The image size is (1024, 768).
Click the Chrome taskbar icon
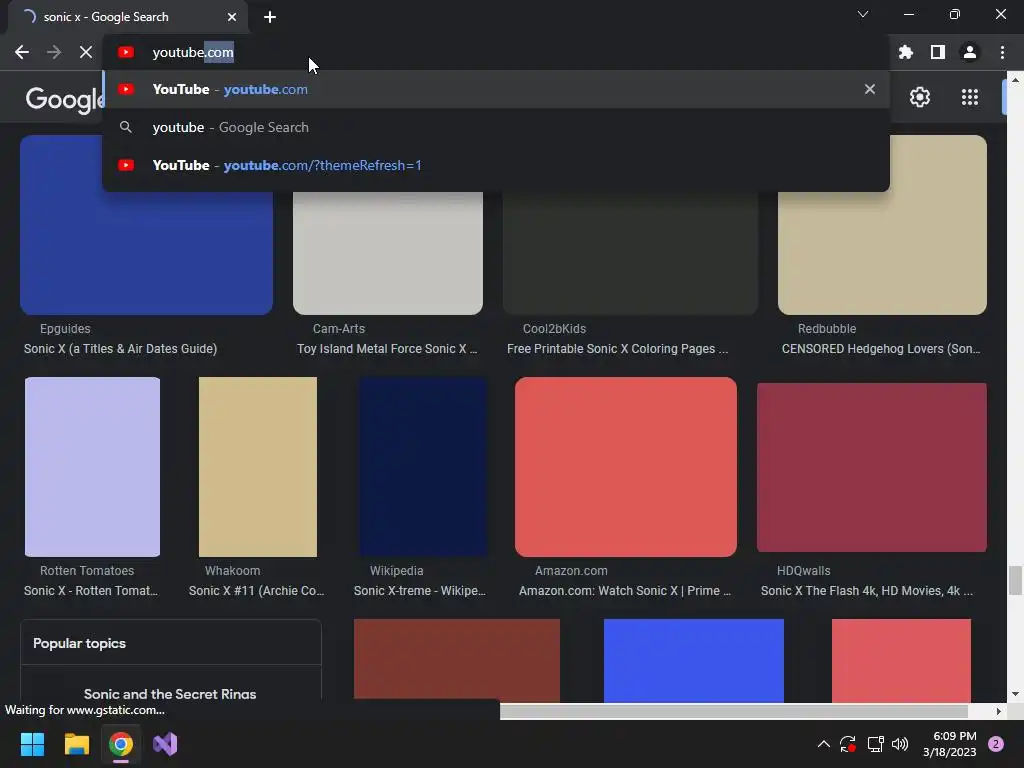click(121, 744)
